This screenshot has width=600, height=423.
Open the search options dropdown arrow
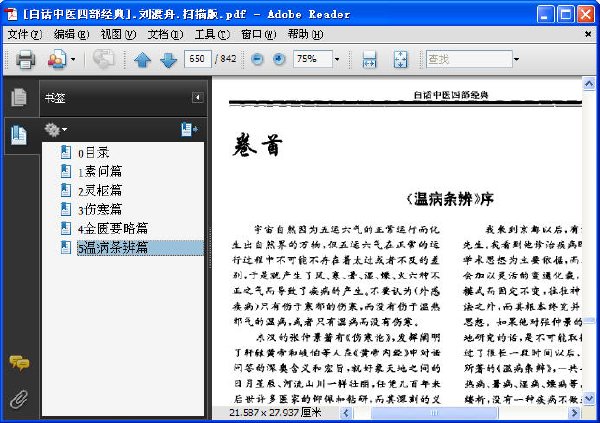[x=517, y=59]
